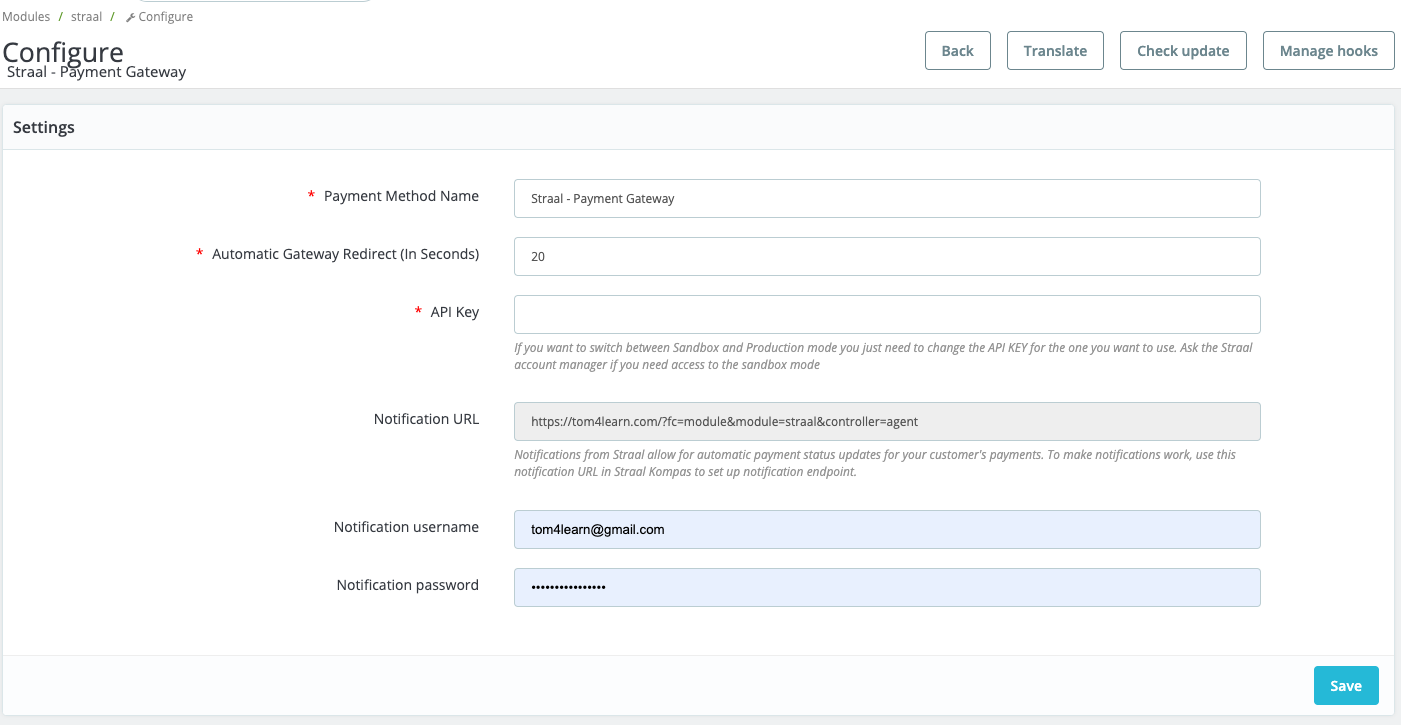Click the Straal Kompas notification help text
This screenshot has width=1401, height=725.
(x=875, y=463)
